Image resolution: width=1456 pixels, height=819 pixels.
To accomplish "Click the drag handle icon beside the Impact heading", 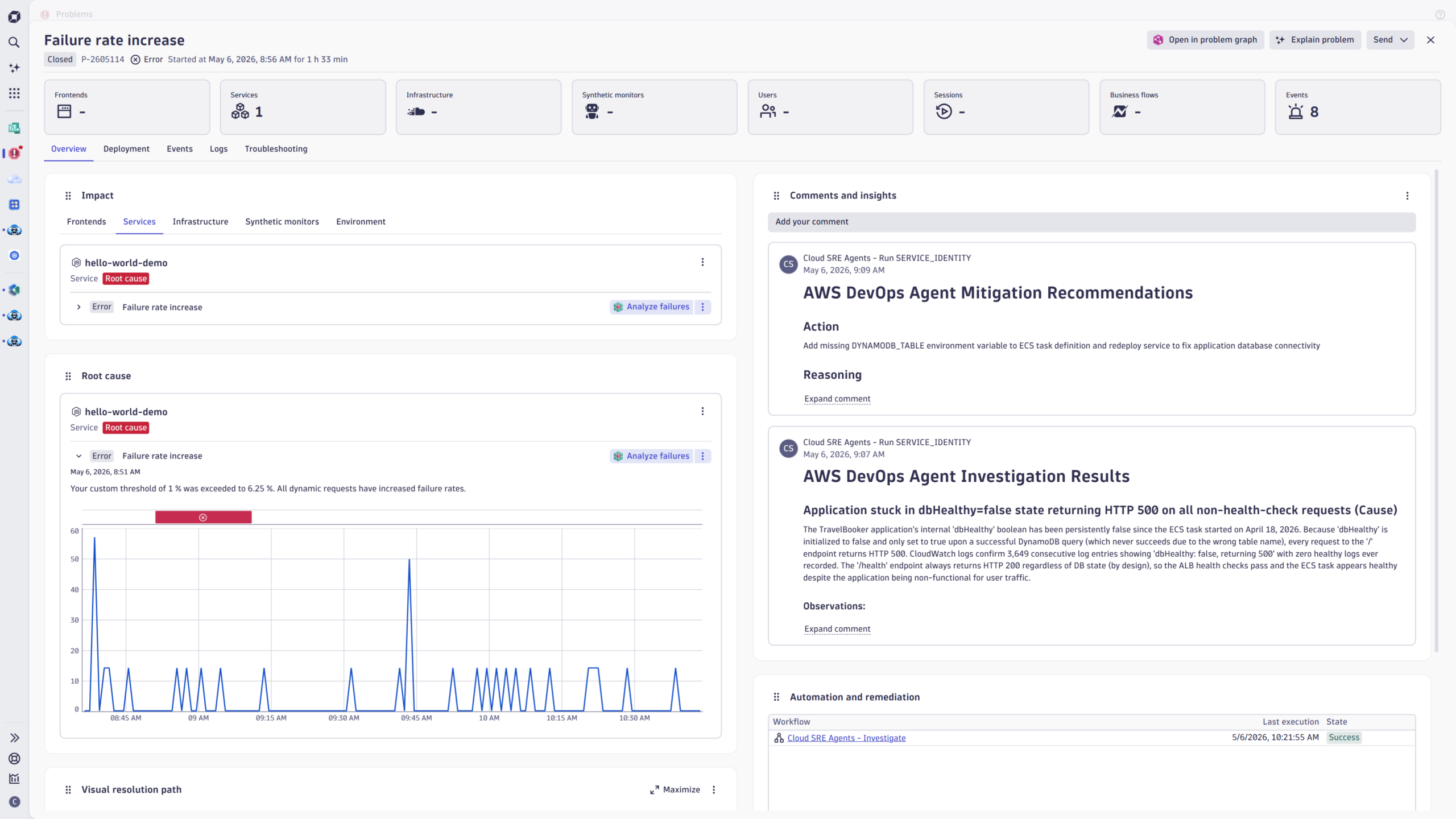I will pyautogui.click(x=68, y=196).
